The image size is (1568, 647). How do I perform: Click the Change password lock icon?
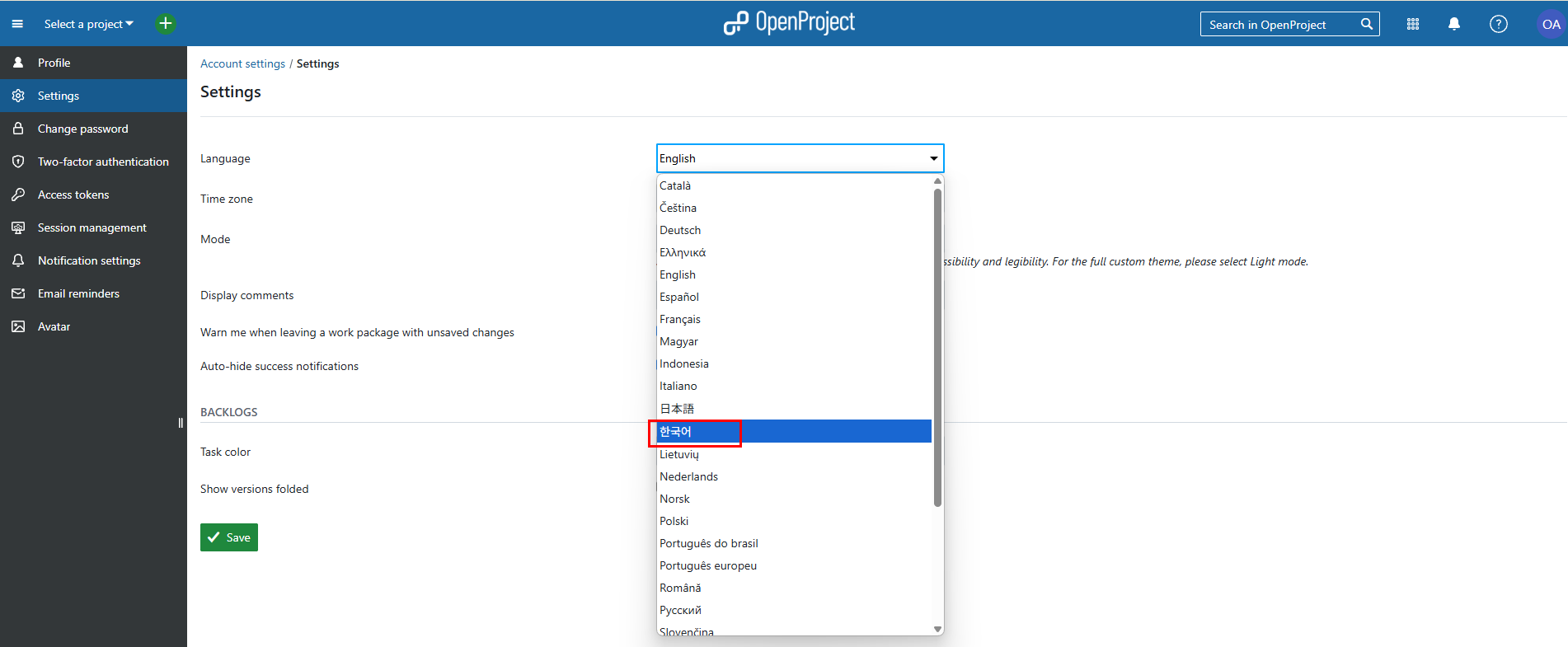(18, 129)
